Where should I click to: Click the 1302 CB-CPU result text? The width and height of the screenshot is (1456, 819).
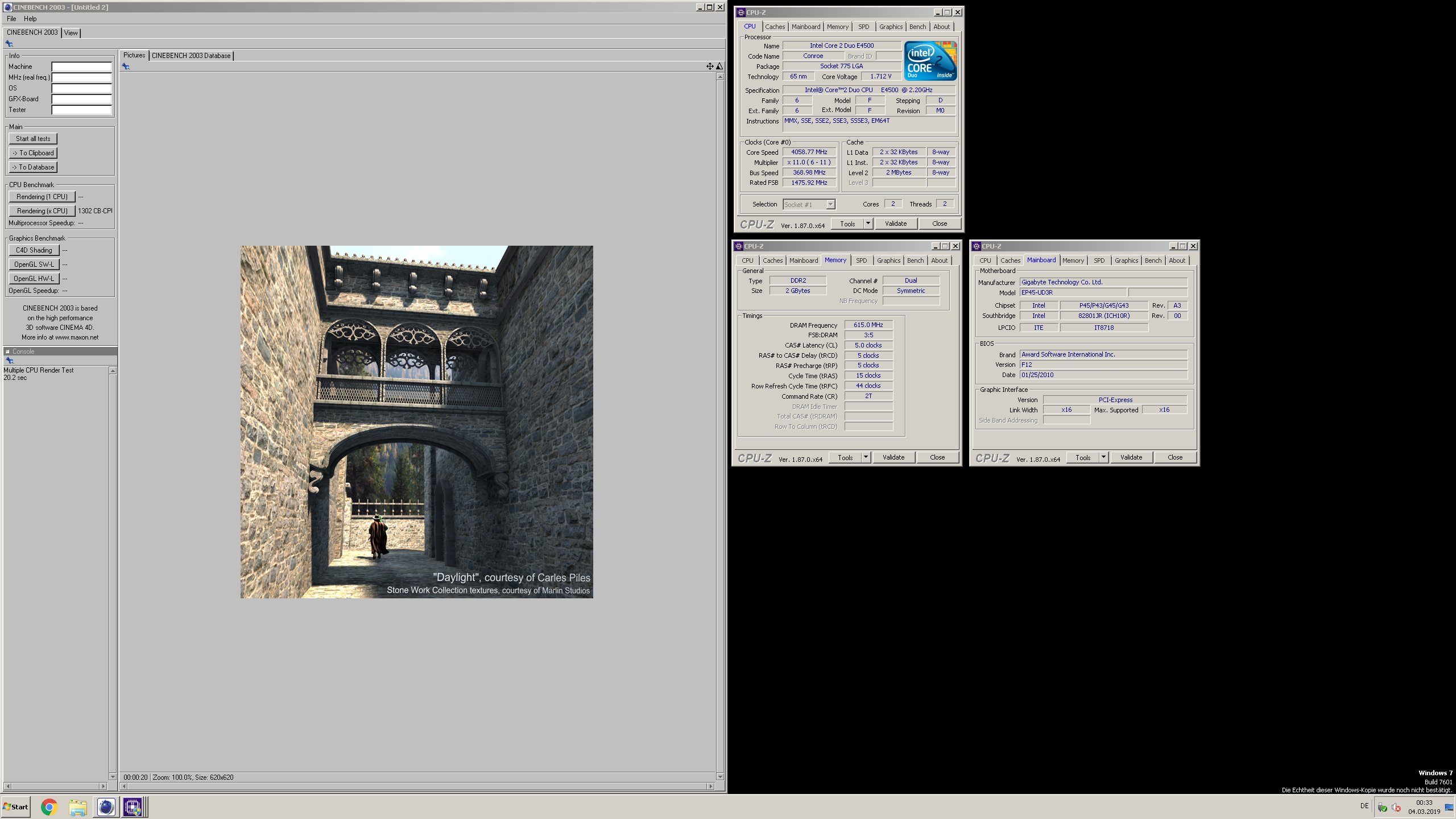(95, 211)
